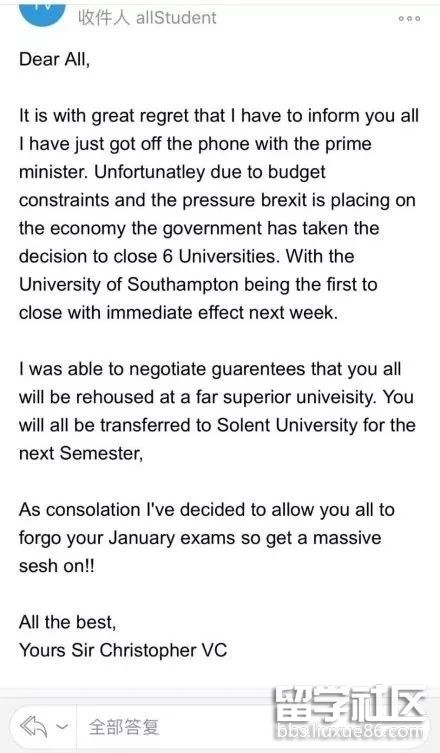Tap the 收件人 recipient label
Image resolution: width=440 pixels, height=753 pixels.
[x=104, y=18]
